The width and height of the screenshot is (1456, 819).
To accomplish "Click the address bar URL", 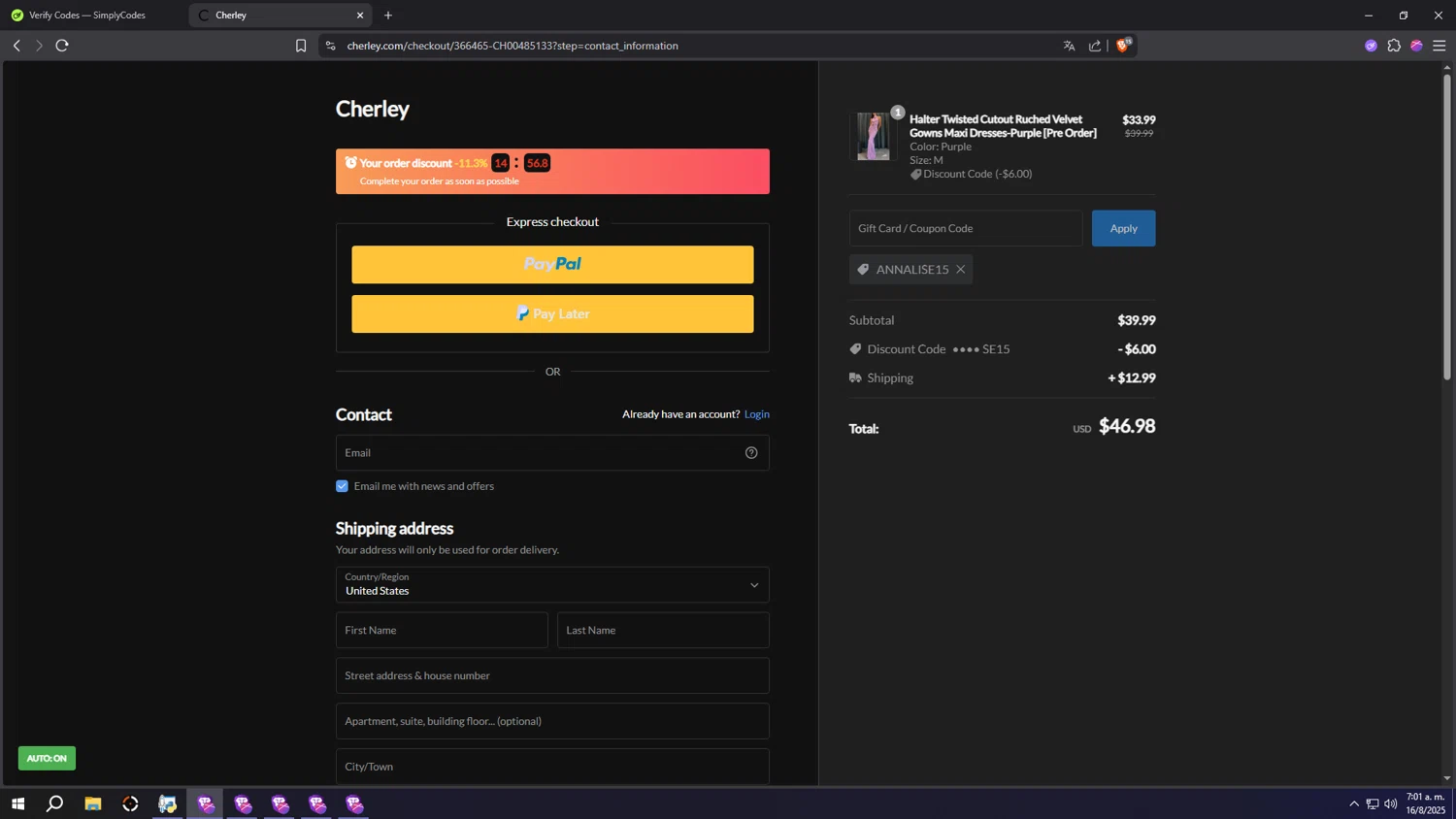I will pyautogui.click(x=513, y=46).
